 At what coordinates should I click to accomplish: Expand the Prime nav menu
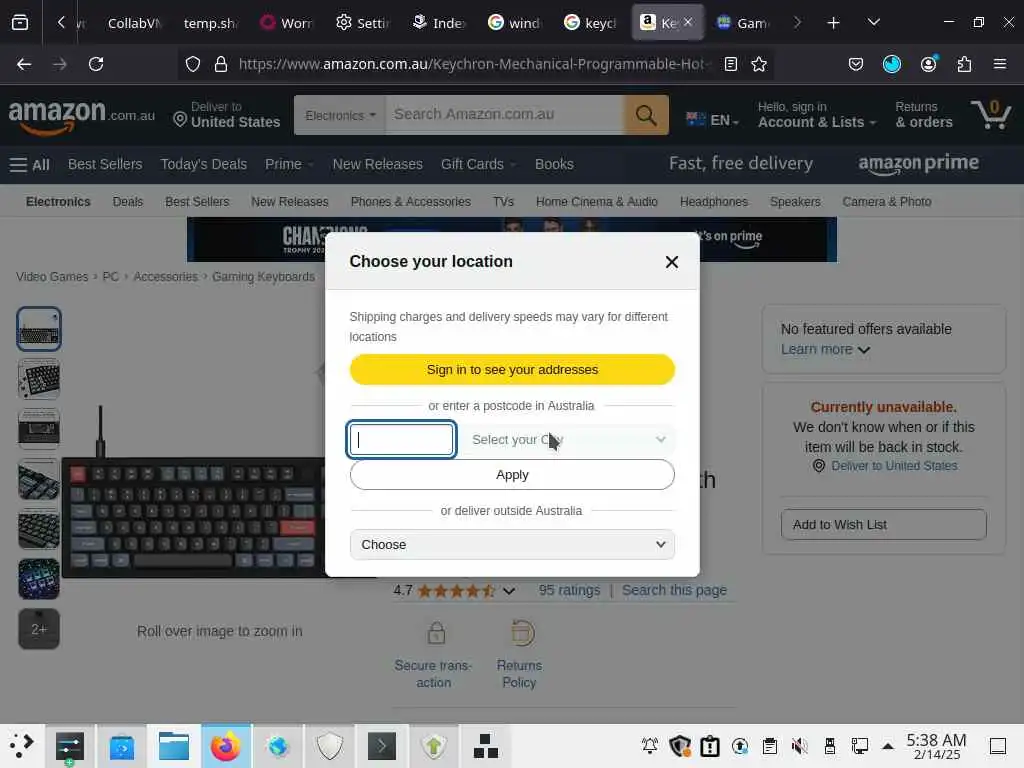click(289, 165)
